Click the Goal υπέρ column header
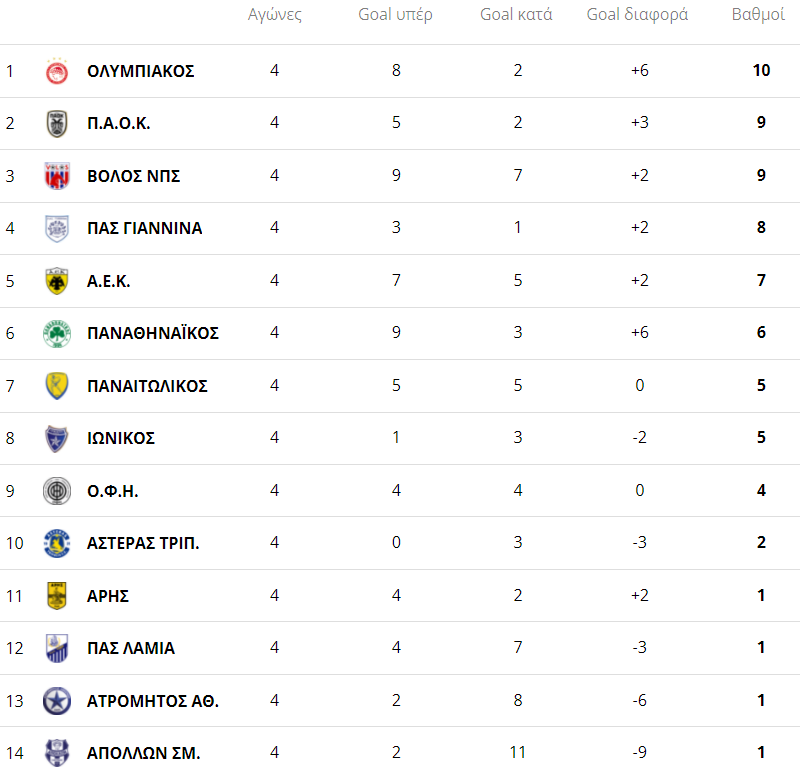 [396, 15]
